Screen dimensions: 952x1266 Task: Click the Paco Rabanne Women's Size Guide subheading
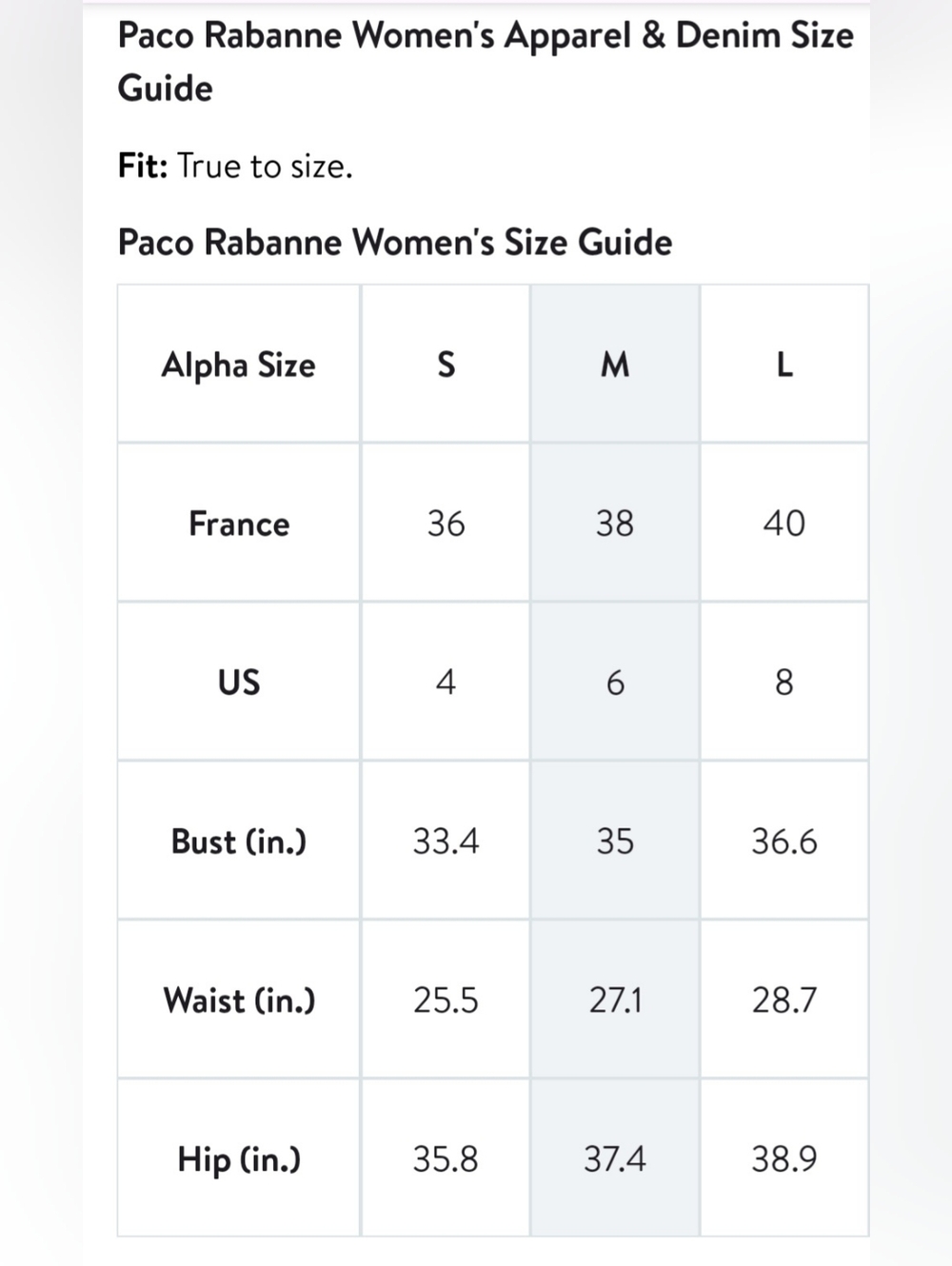coord(395,242)
